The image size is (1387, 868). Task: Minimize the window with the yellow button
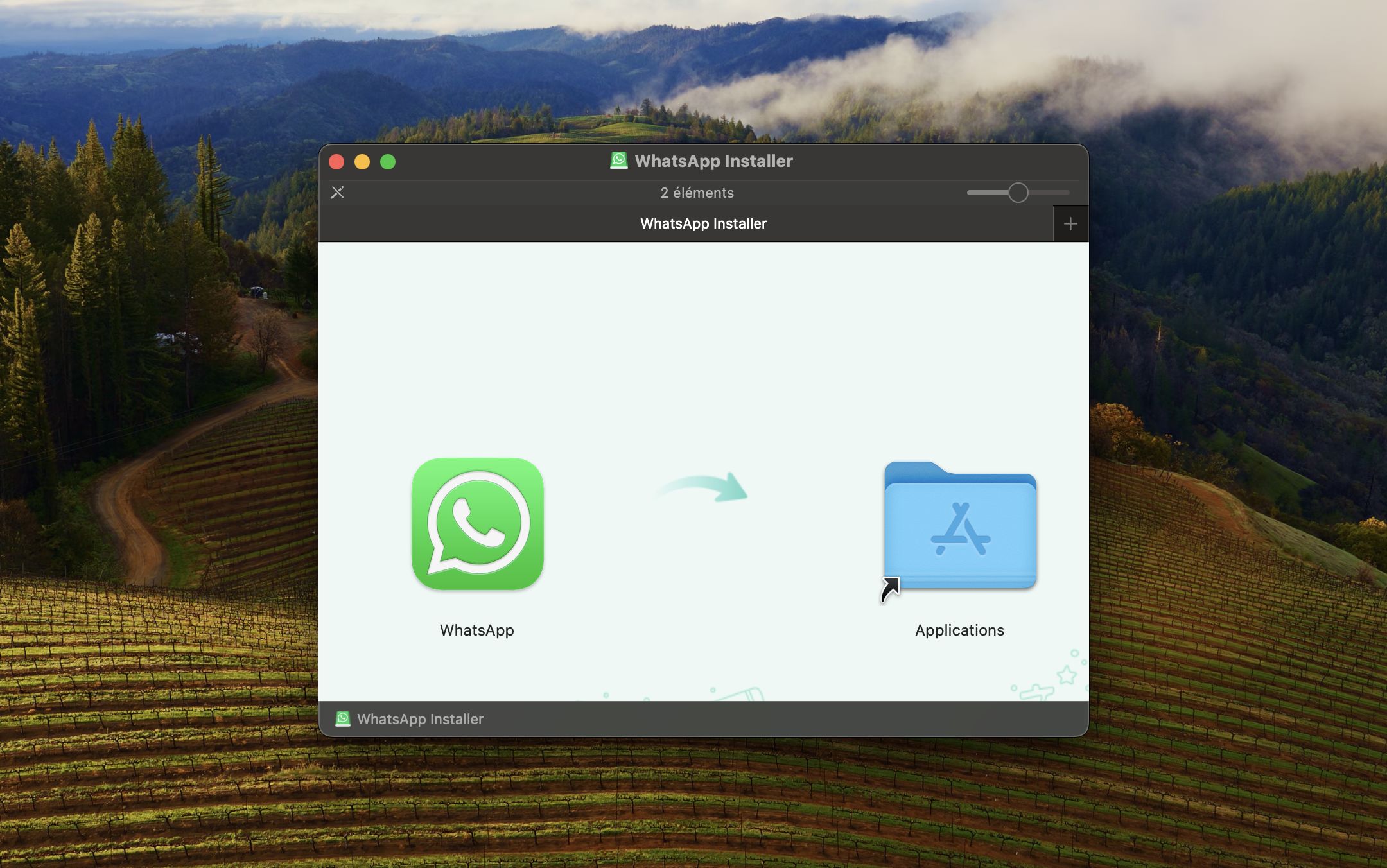tap(362, 162)
